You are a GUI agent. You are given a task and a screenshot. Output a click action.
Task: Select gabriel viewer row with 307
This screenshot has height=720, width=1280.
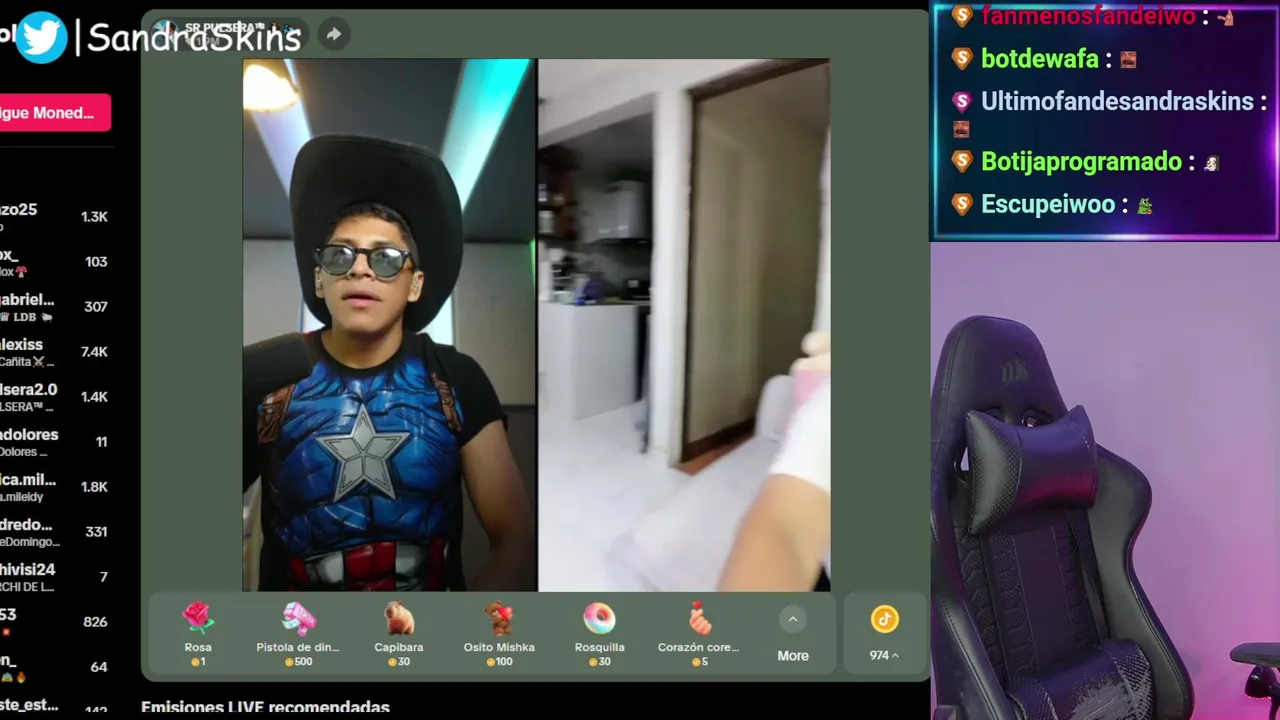click(x=55, y=307)
